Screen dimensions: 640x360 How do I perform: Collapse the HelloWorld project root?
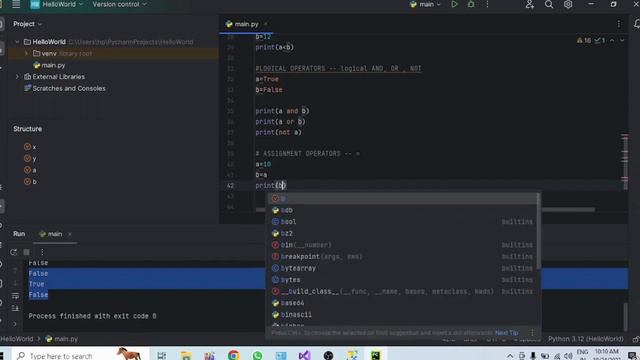tap(17, 42)
